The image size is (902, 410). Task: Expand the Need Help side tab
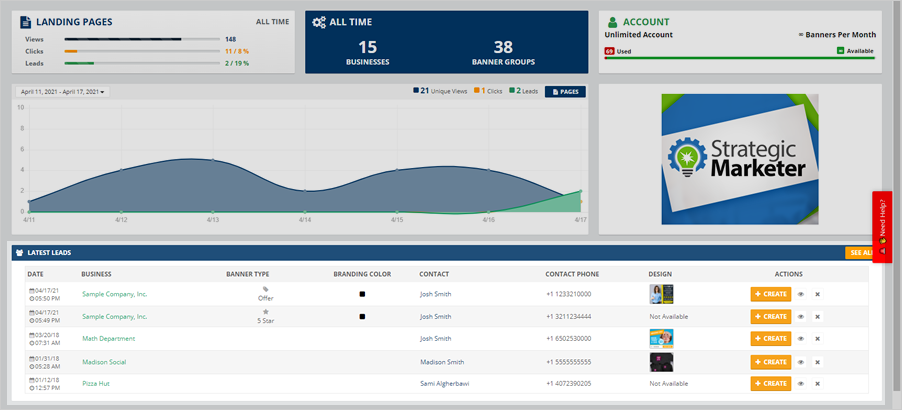pyautogui.click(x=882, y=226)
